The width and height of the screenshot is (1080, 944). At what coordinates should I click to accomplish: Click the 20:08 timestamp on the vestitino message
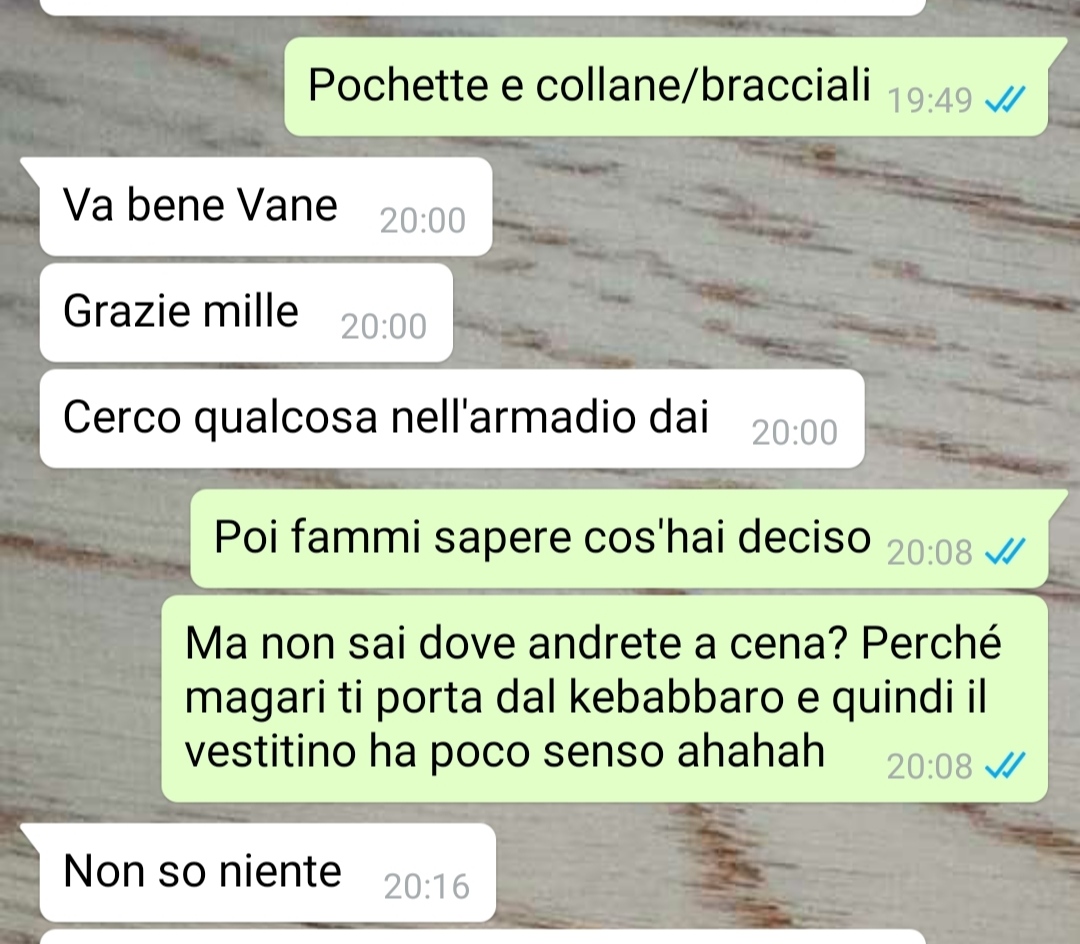tap(930, 766)
